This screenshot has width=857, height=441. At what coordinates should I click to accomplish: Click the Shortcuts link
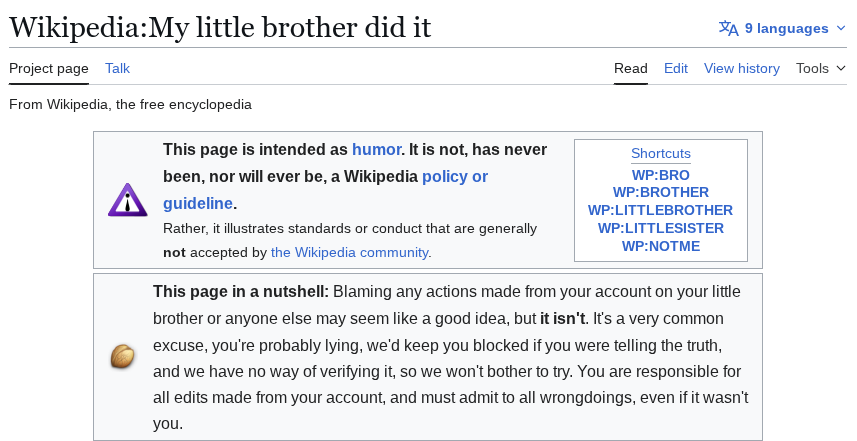click(x=661, y=154)
